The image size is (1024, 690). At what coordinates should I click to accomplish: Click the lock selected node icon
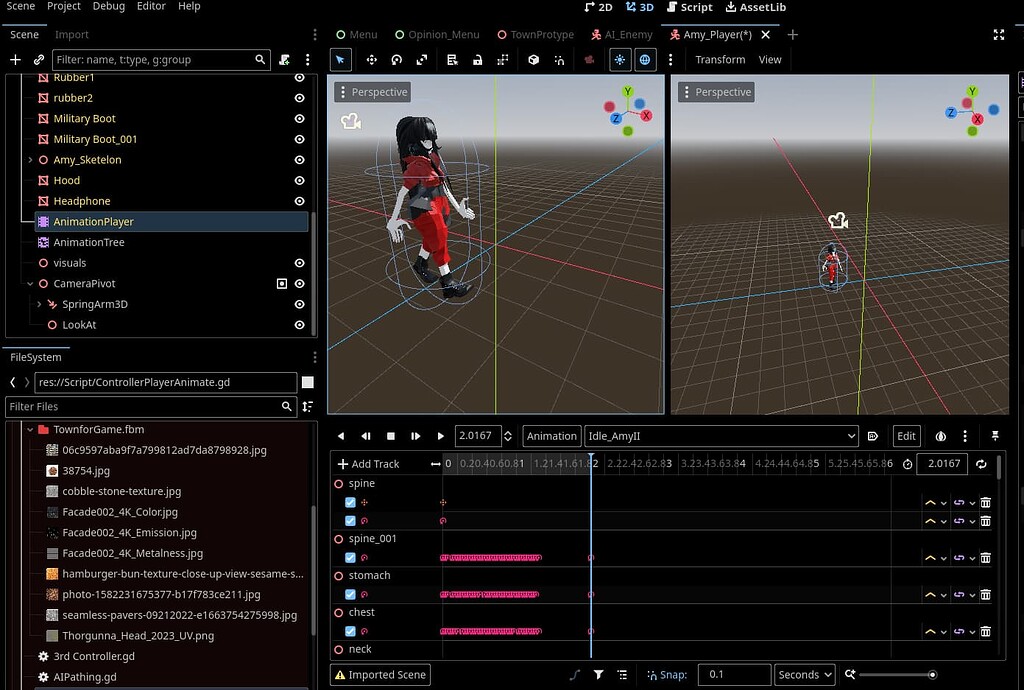[x=477, y=59]
